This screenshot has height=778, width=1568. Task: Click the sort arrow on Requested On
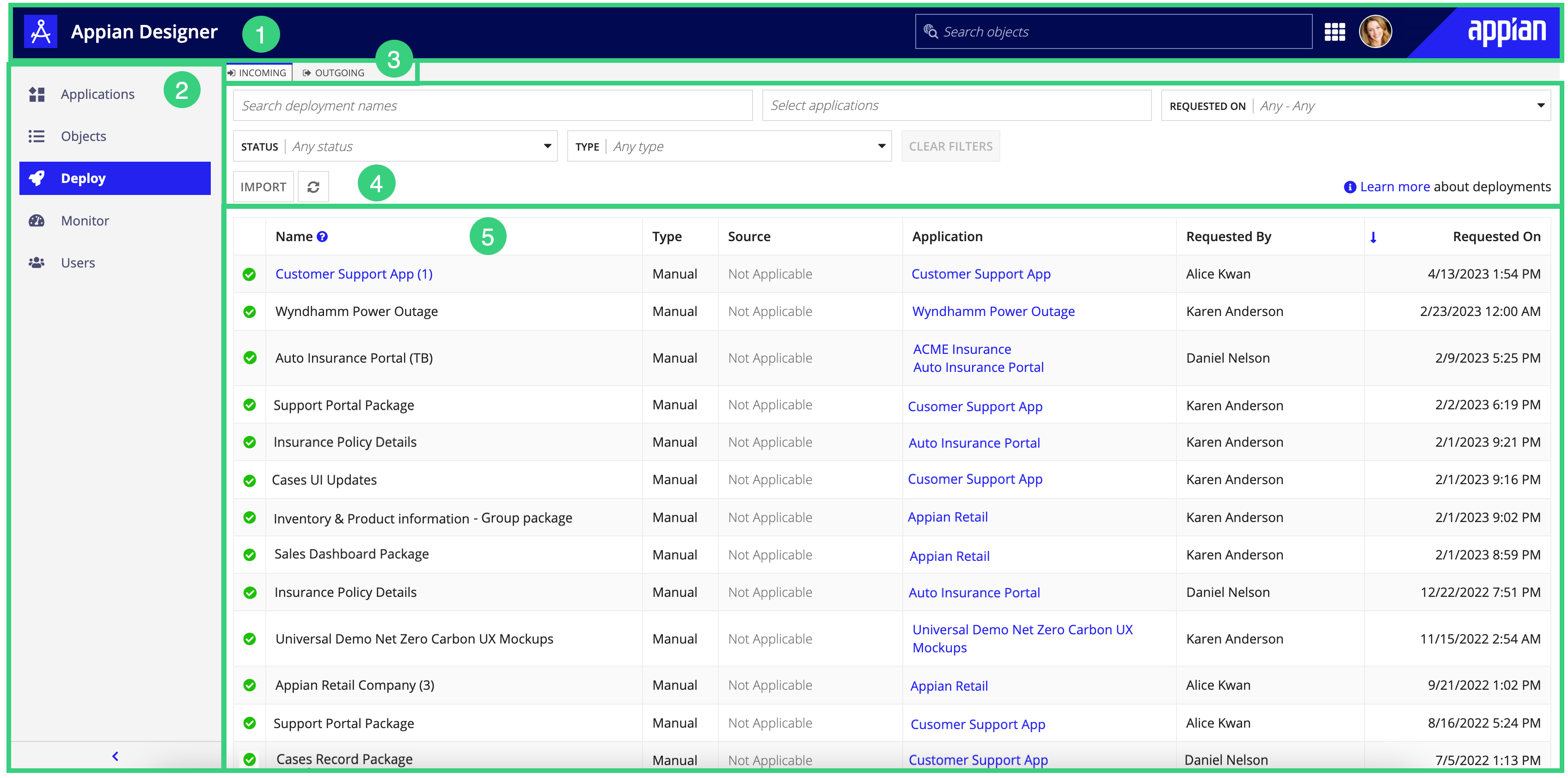coord(1373,237)
